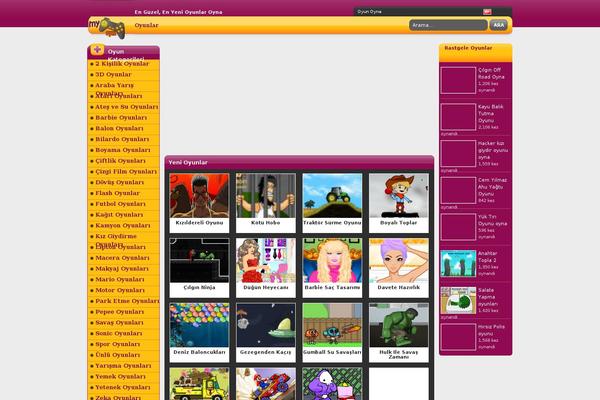Open the purple character game thumbnail
Viewport: 600px width, 400px height.
pyautogui.click(x=332, y=384)
